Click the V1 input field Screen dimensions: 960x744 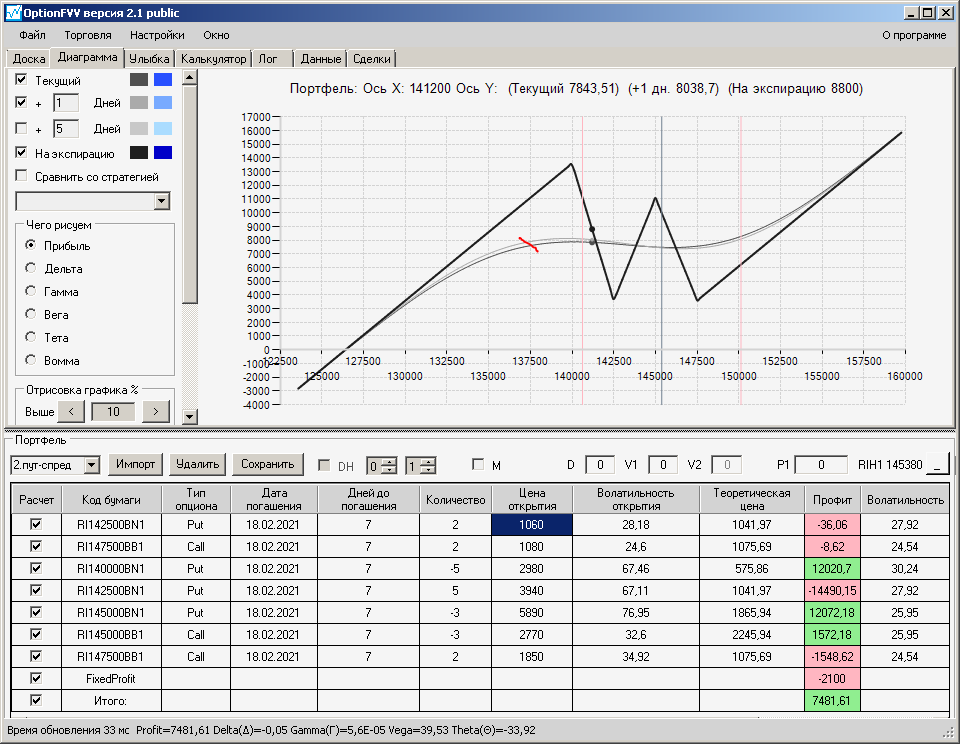click(x=663, y=465)
